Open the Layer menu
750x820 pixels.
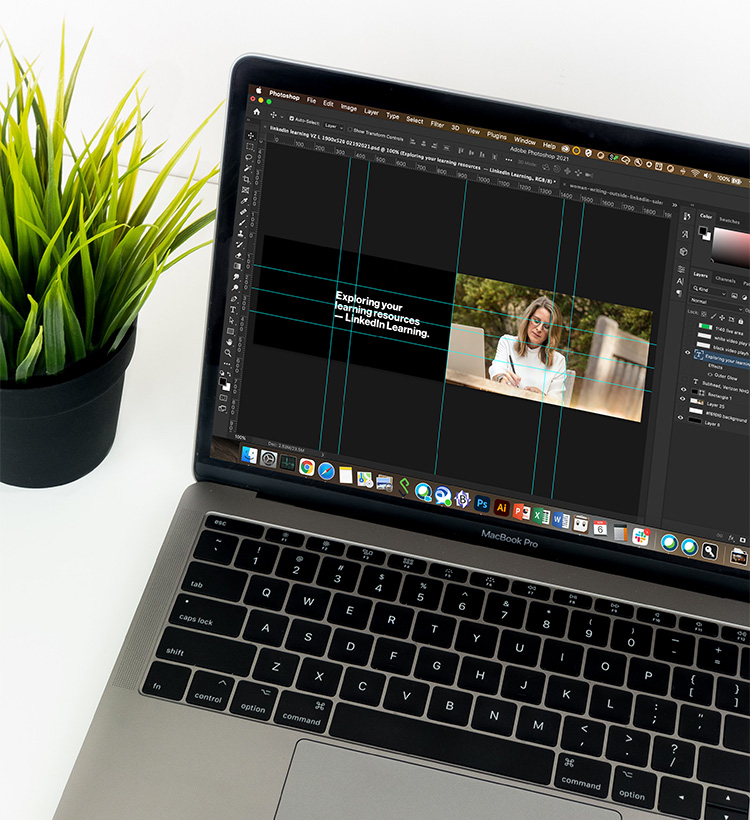(371, 112)
